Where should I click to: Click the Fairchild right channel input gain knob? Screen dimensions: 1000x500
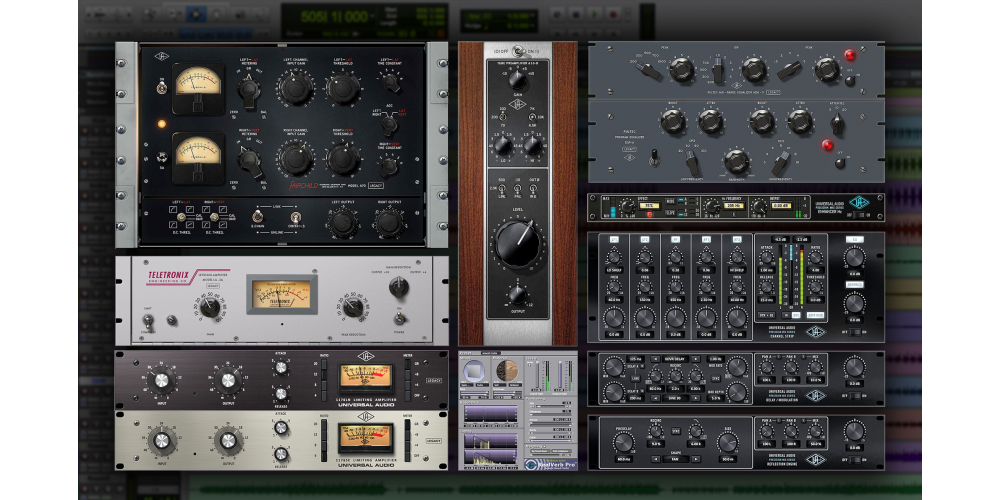[296, 159]
